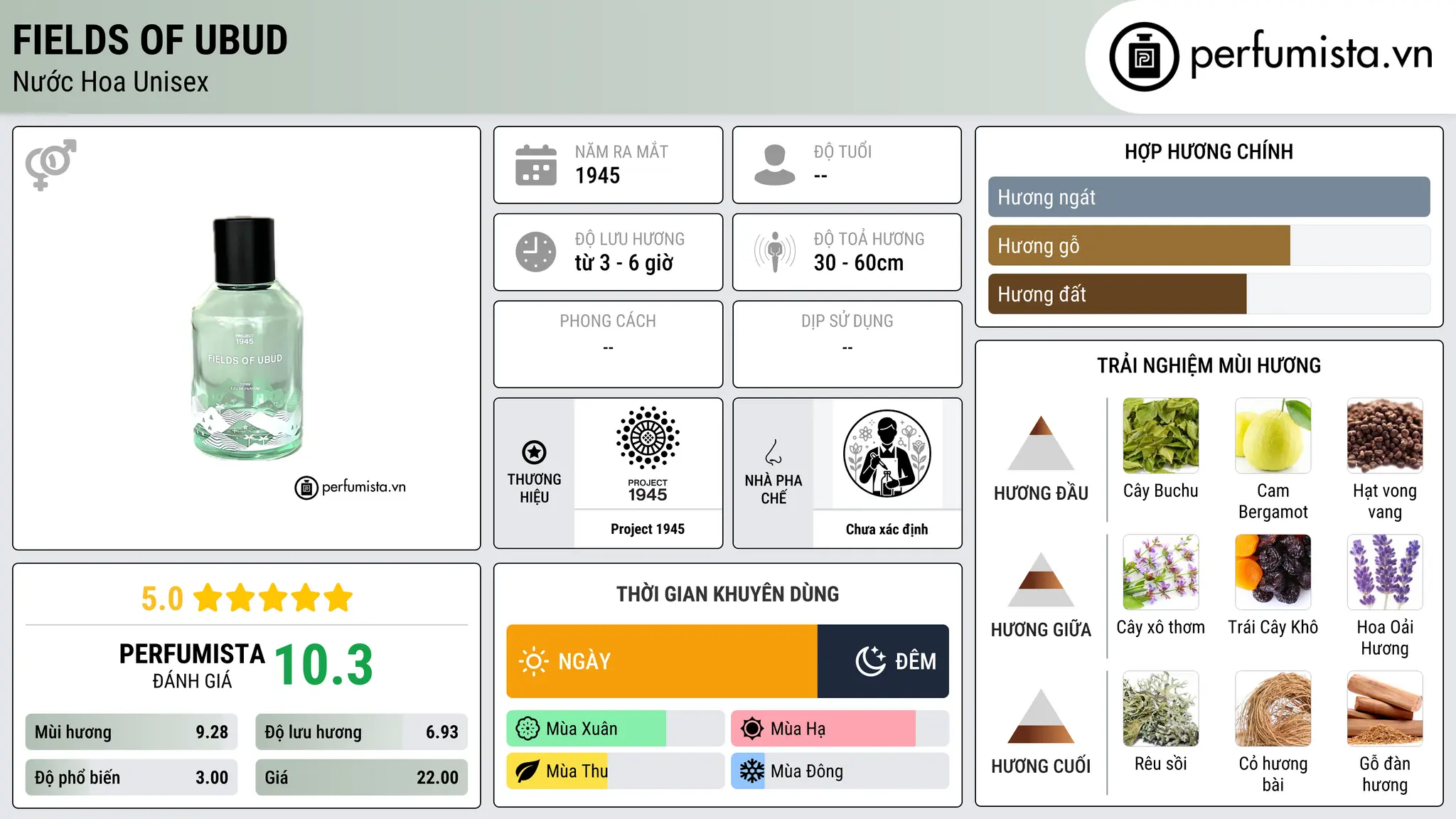Click the perfumista.vn site name in header

click(x=1311, y=53)
